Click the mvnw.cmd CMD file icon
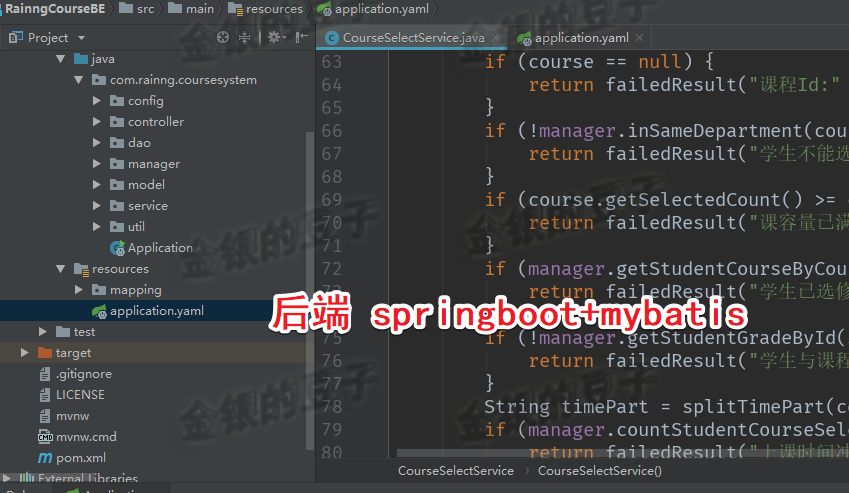The height and width of the screenshot is (493, 849). tap(45, 437)
